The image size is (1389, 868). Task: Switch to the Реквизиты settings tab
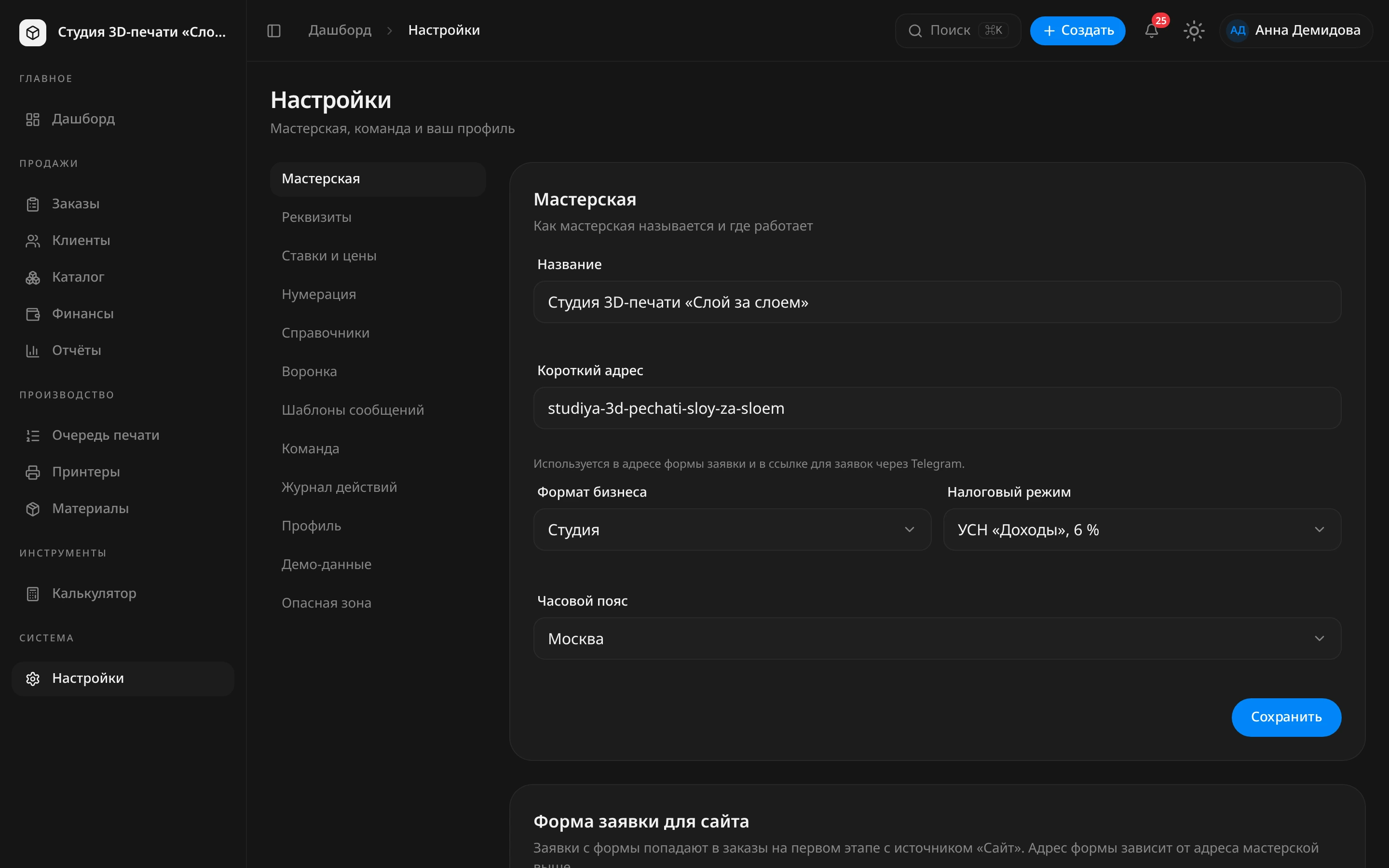(378, 217)
